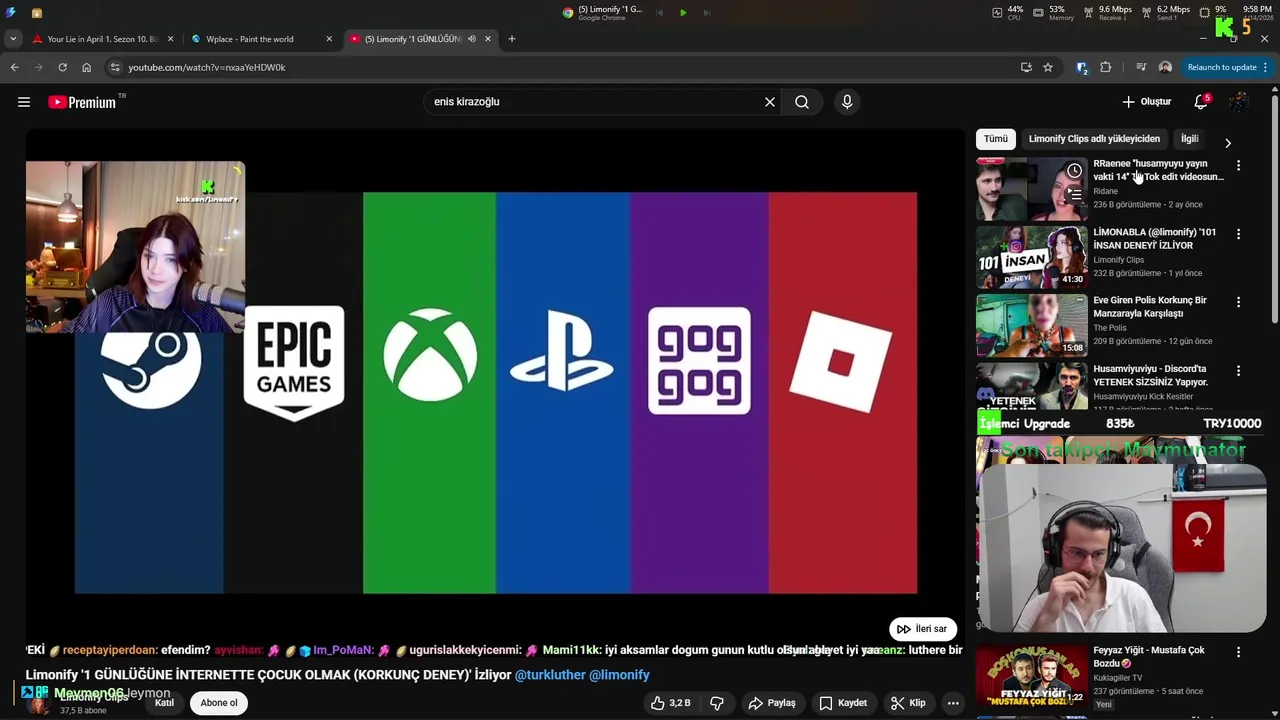Add RRaenee video to Watch Later

coord(1074,171)
